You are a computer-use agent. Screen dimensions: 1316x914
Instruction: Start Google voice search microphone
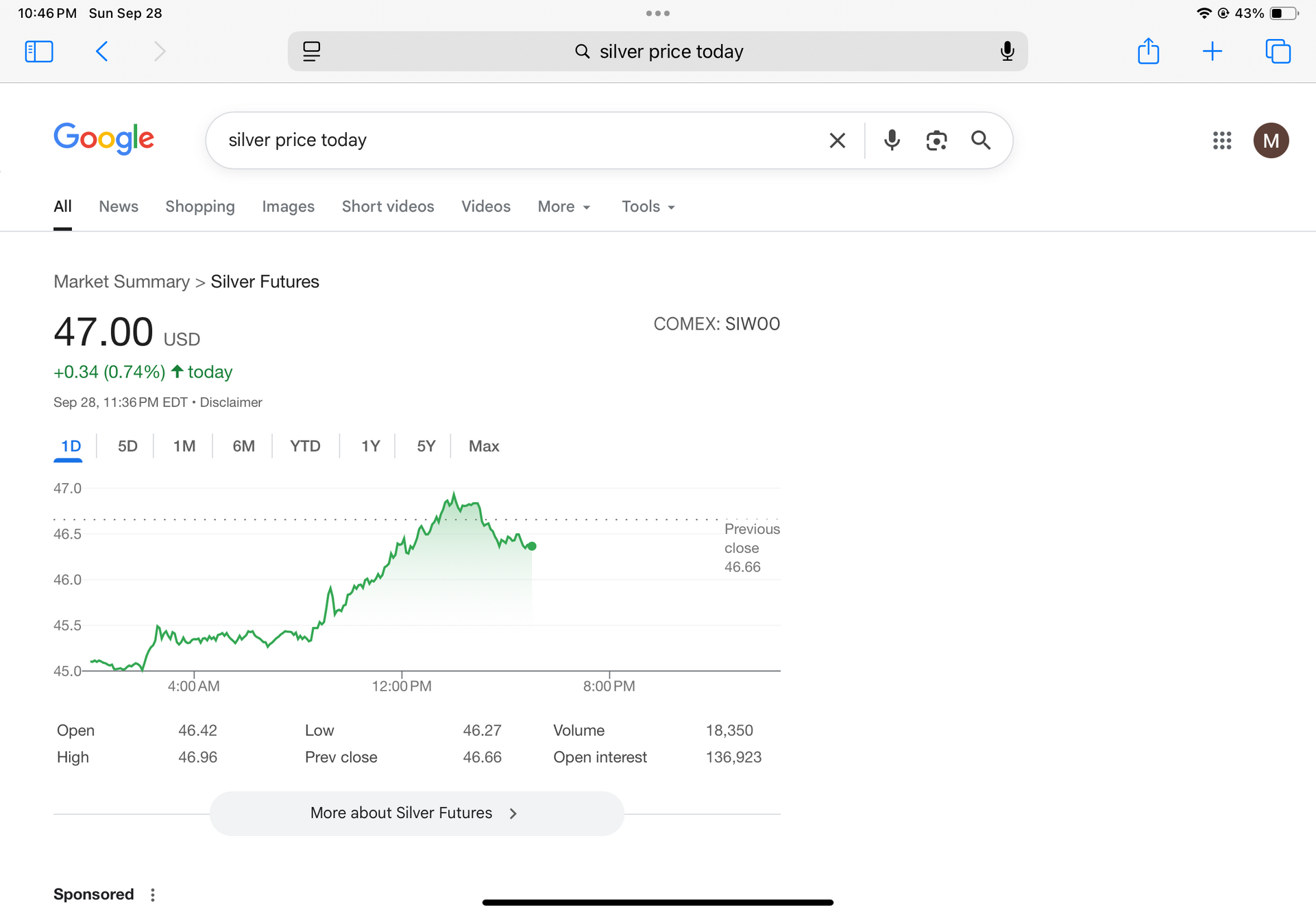click(x=892, y=140)
